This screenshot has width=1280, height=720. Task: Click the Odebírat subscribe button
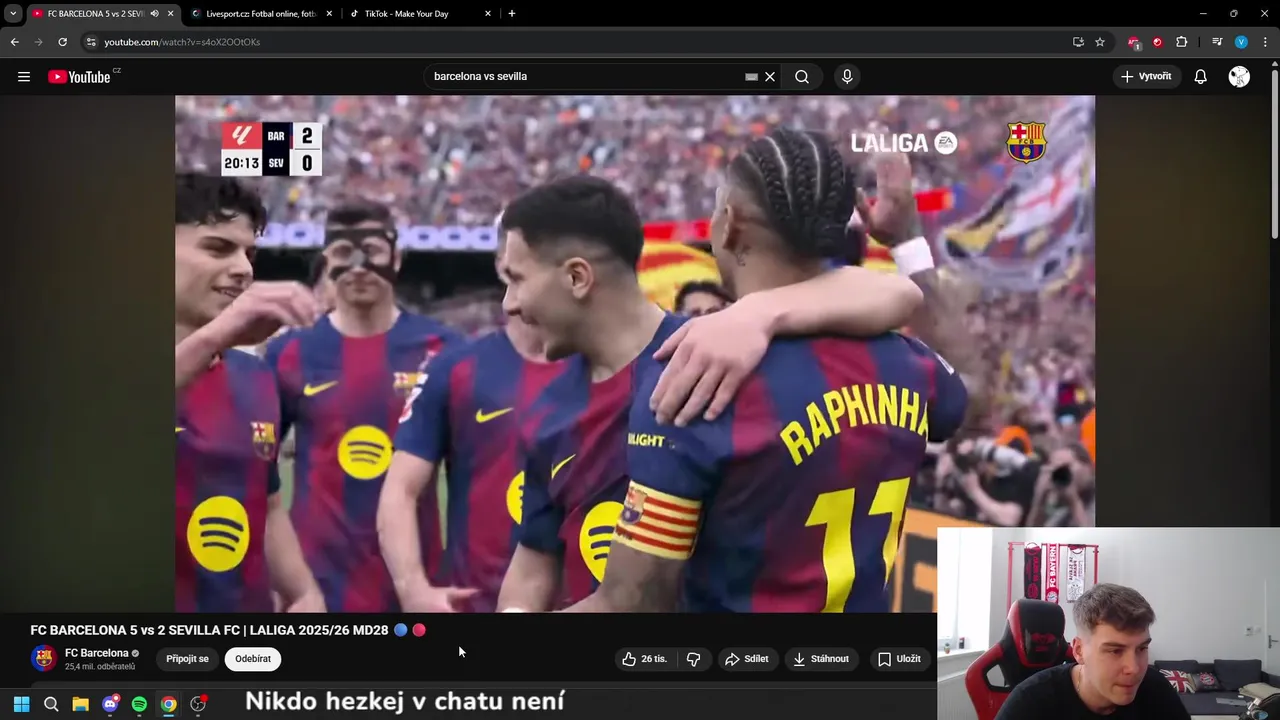[x=253, y=659]
